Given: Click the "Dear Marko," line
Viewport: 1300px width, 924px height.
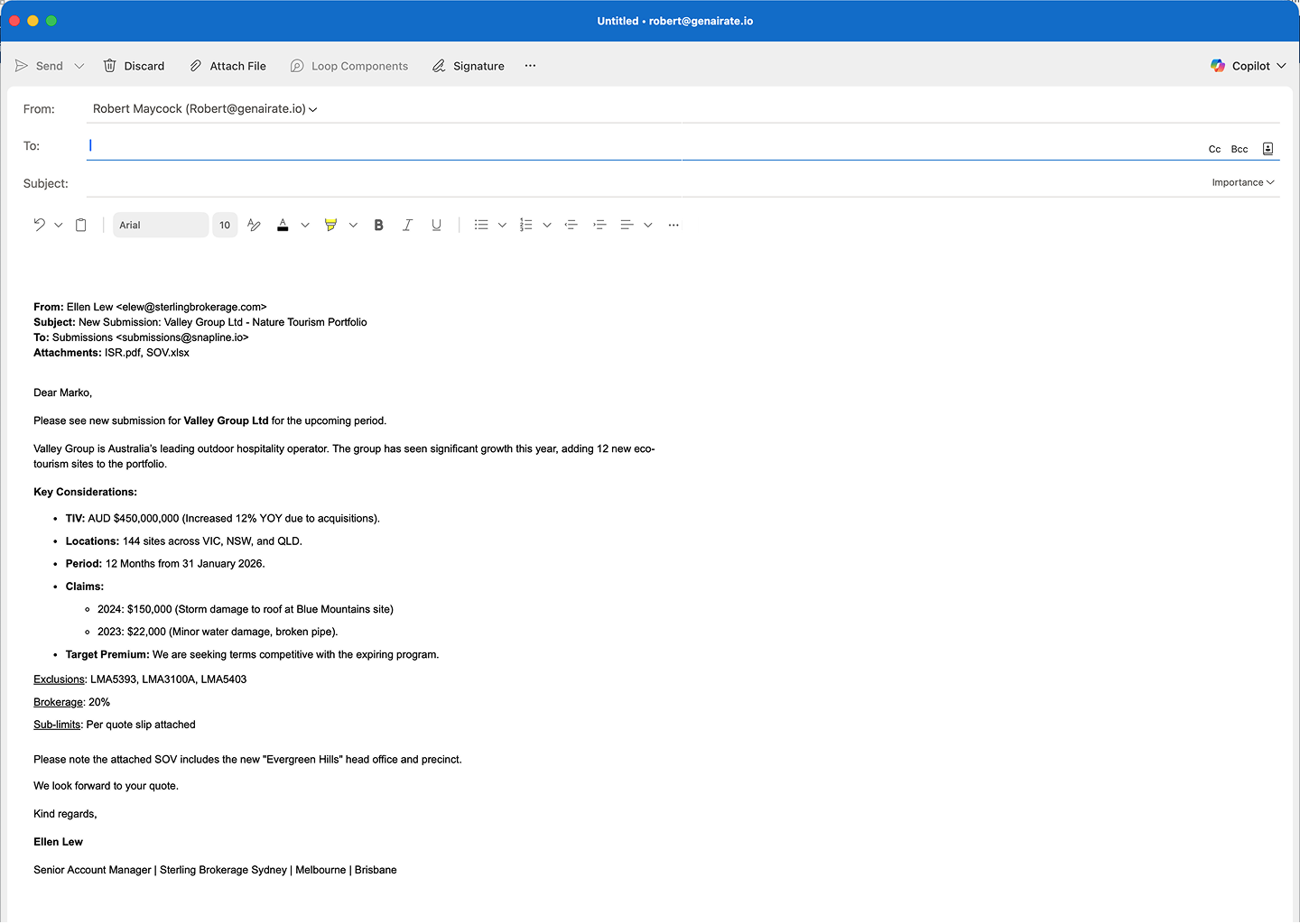Looking at the screenshot, I should pyautogui.click(x=63, y=393).
